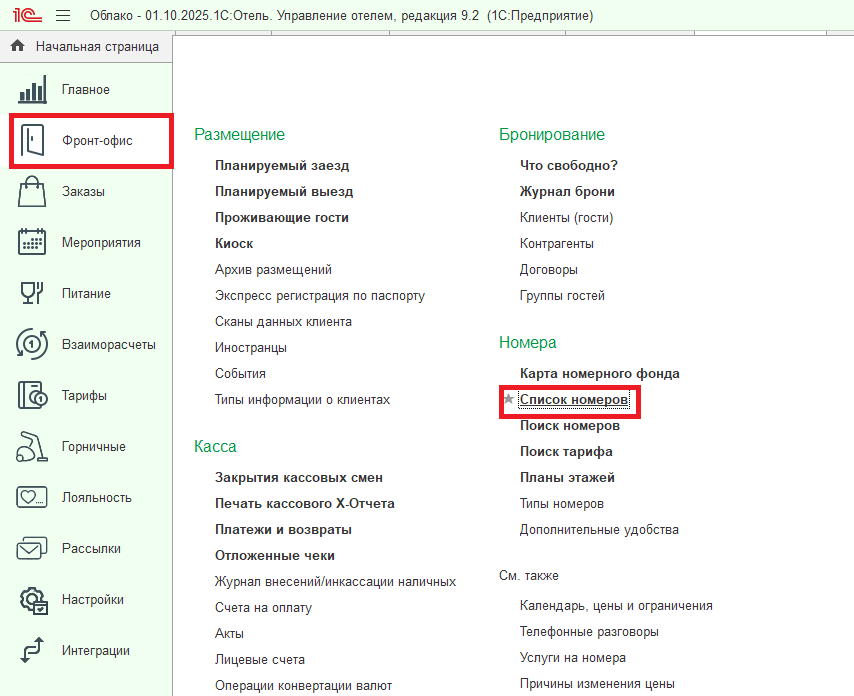
Task: Select the Заказы section label
Action: click(x=83, y=191)
